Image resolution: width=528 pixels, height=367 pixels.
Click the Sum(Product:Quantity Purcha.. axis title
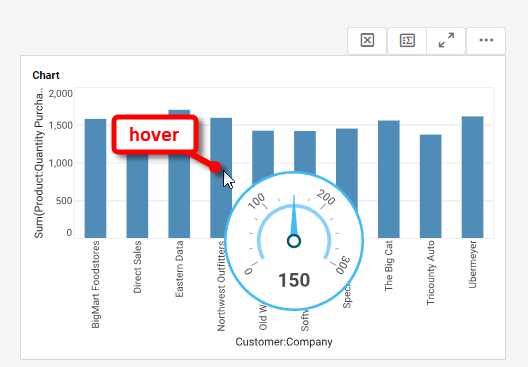(x=39, y=163)
